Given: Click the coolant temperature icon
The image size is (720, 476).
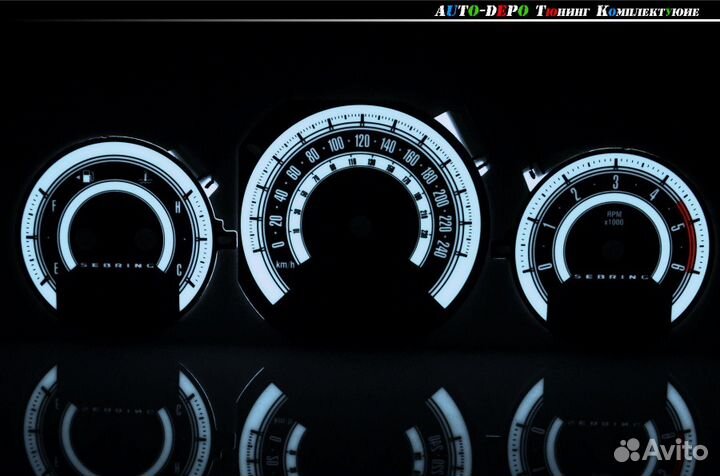Looking at the screenshot, I should pyautogui.click(x=146, y=179).
